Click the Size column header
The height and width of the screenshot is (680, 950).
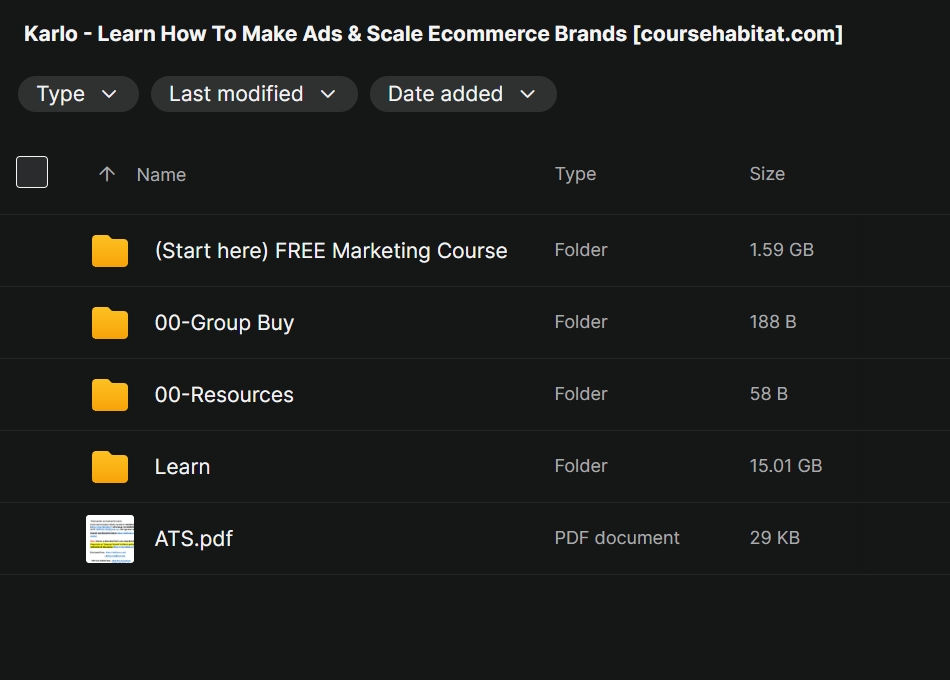[767, 174]
